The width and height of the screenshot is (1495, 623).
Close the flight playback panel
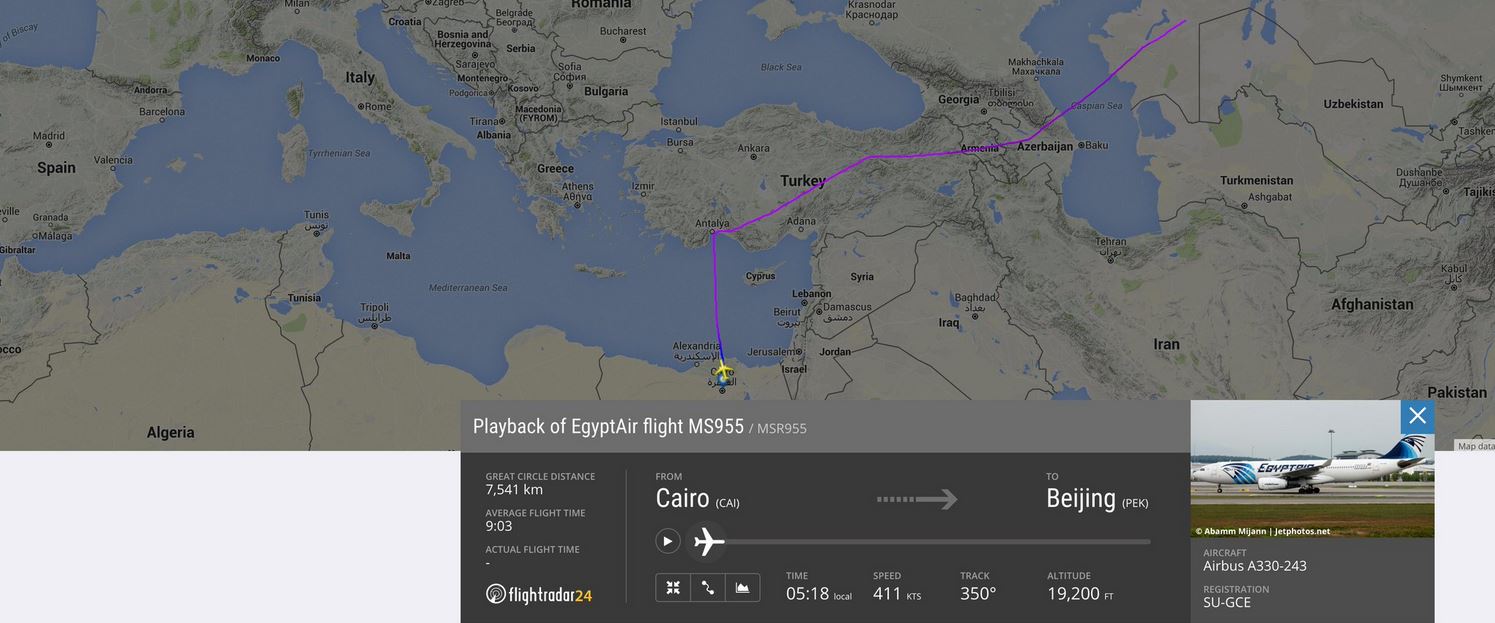1417,416
